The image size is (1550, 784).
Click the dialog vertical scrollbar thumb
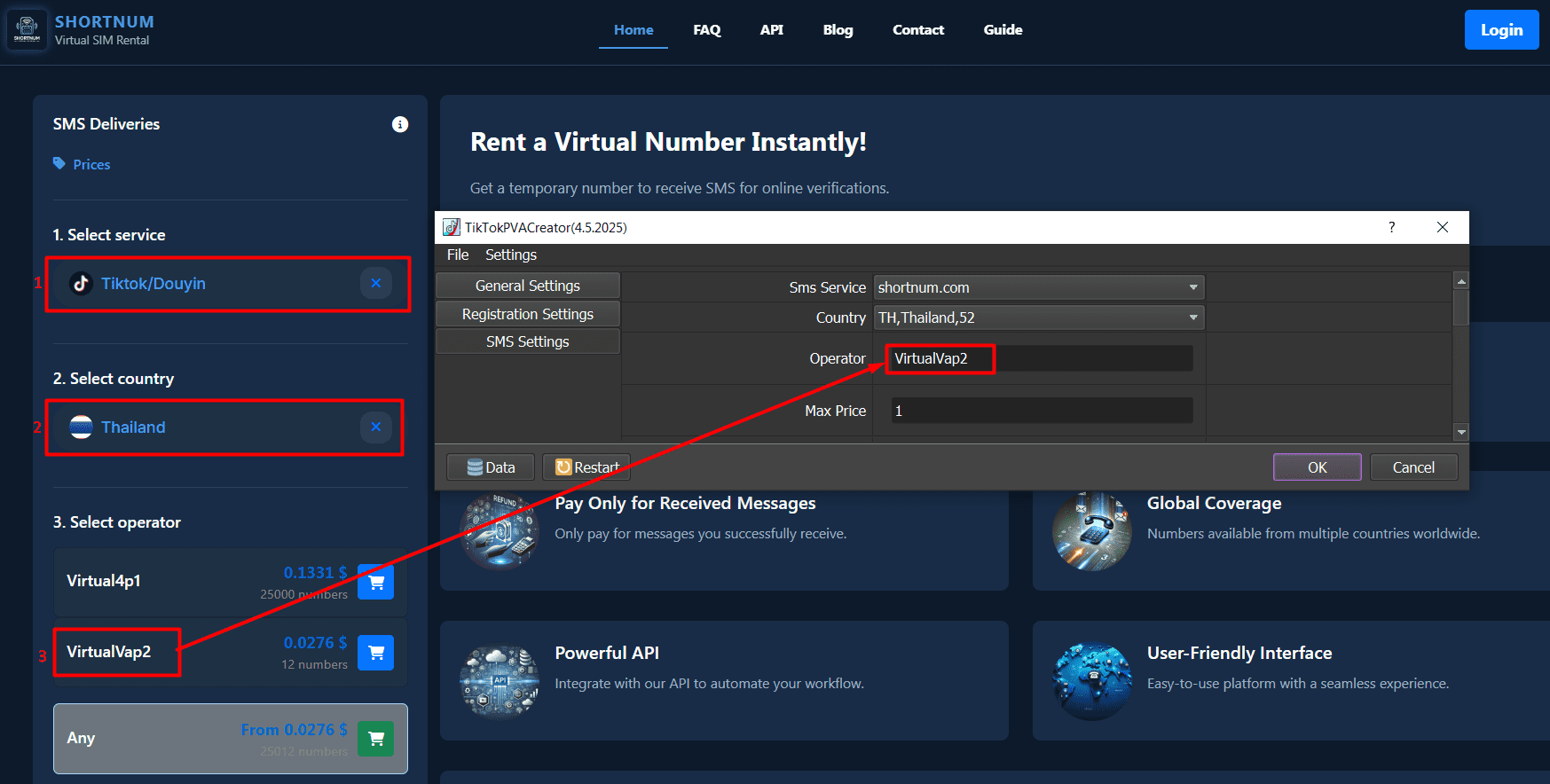pos(1461,307)
